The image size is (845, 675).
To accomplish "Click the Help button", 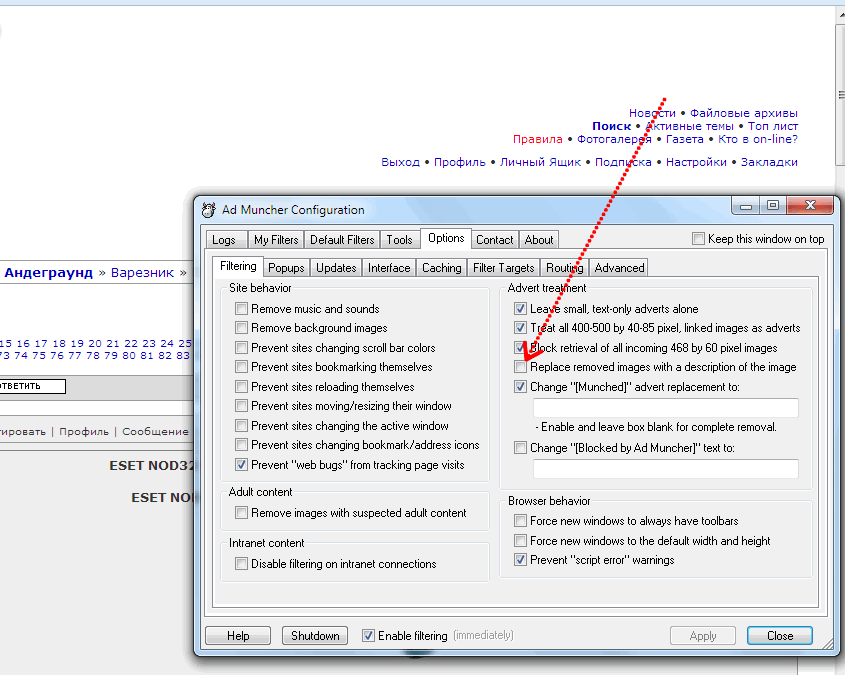I will click(238, 636).
